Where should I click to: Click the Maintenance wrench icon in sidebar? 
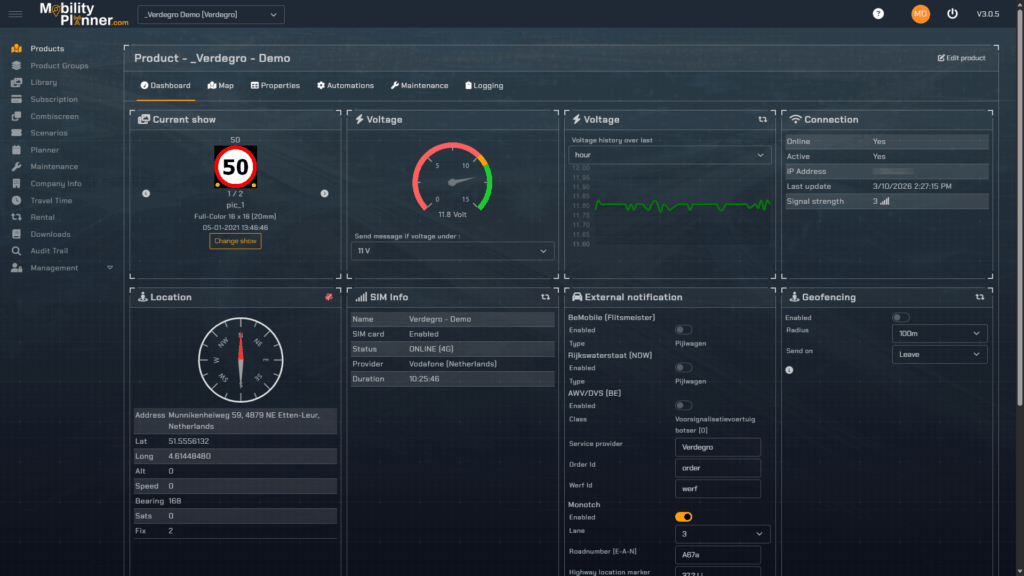[16, 166]
